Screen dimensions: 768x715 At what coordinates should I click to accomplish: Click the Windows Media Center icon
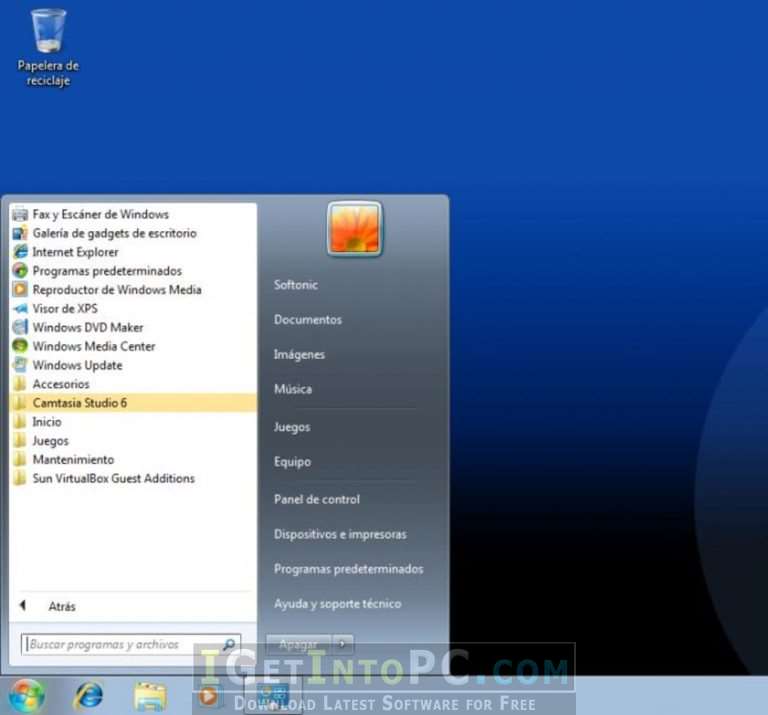20,346
